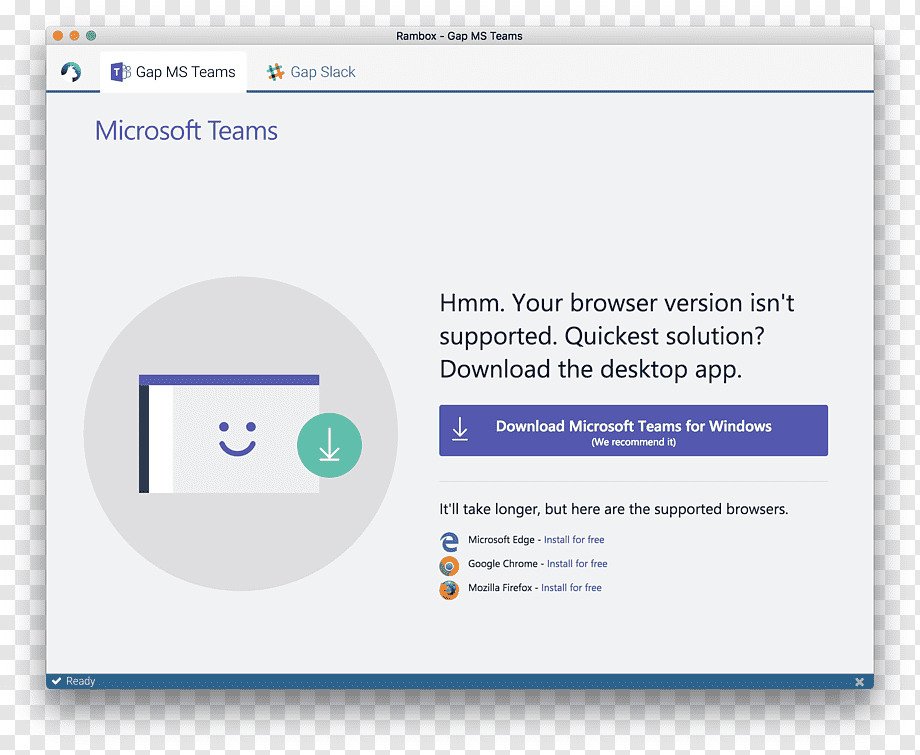This screenshot has width=920, height=755.
Task: Open Install for free link for Mozilla Firefox
Action: (571, 588)
